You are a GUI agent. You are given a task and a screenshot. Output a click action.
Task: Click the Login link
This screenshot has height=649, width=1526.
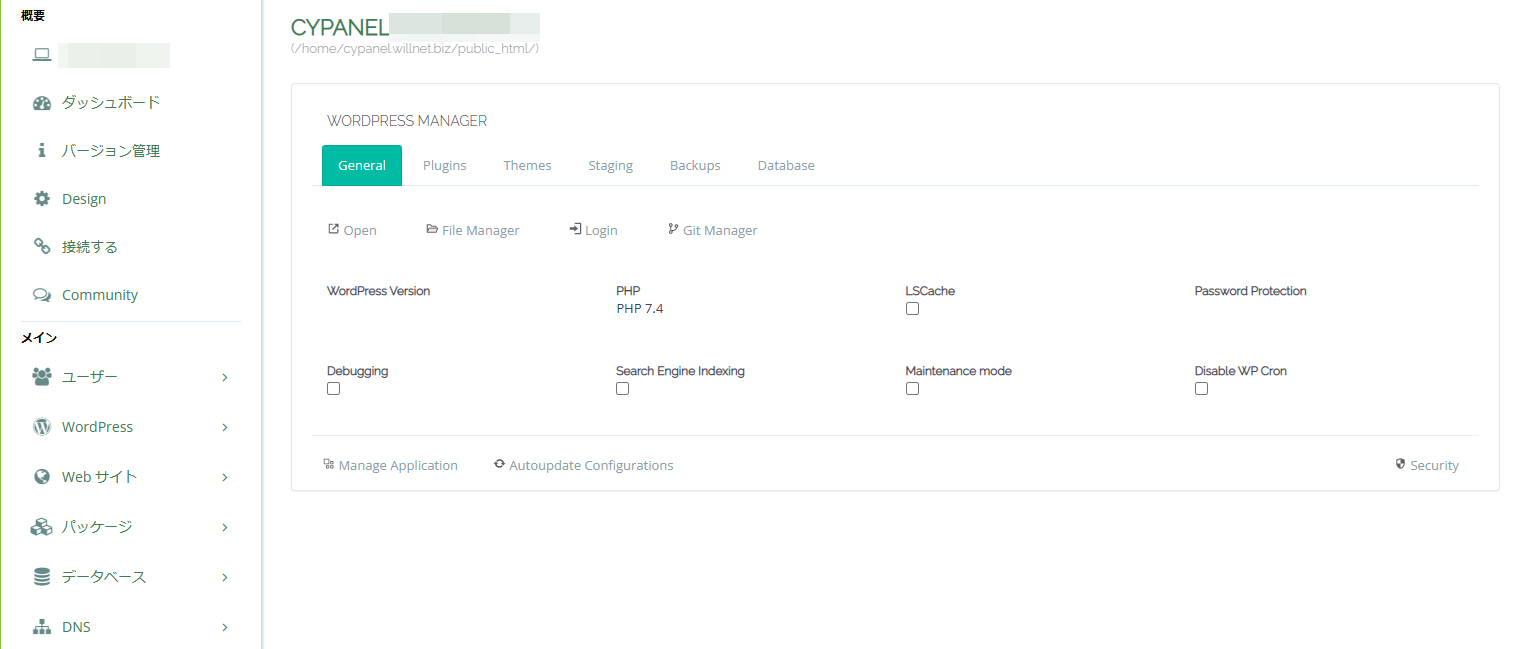tap(593, 230)
